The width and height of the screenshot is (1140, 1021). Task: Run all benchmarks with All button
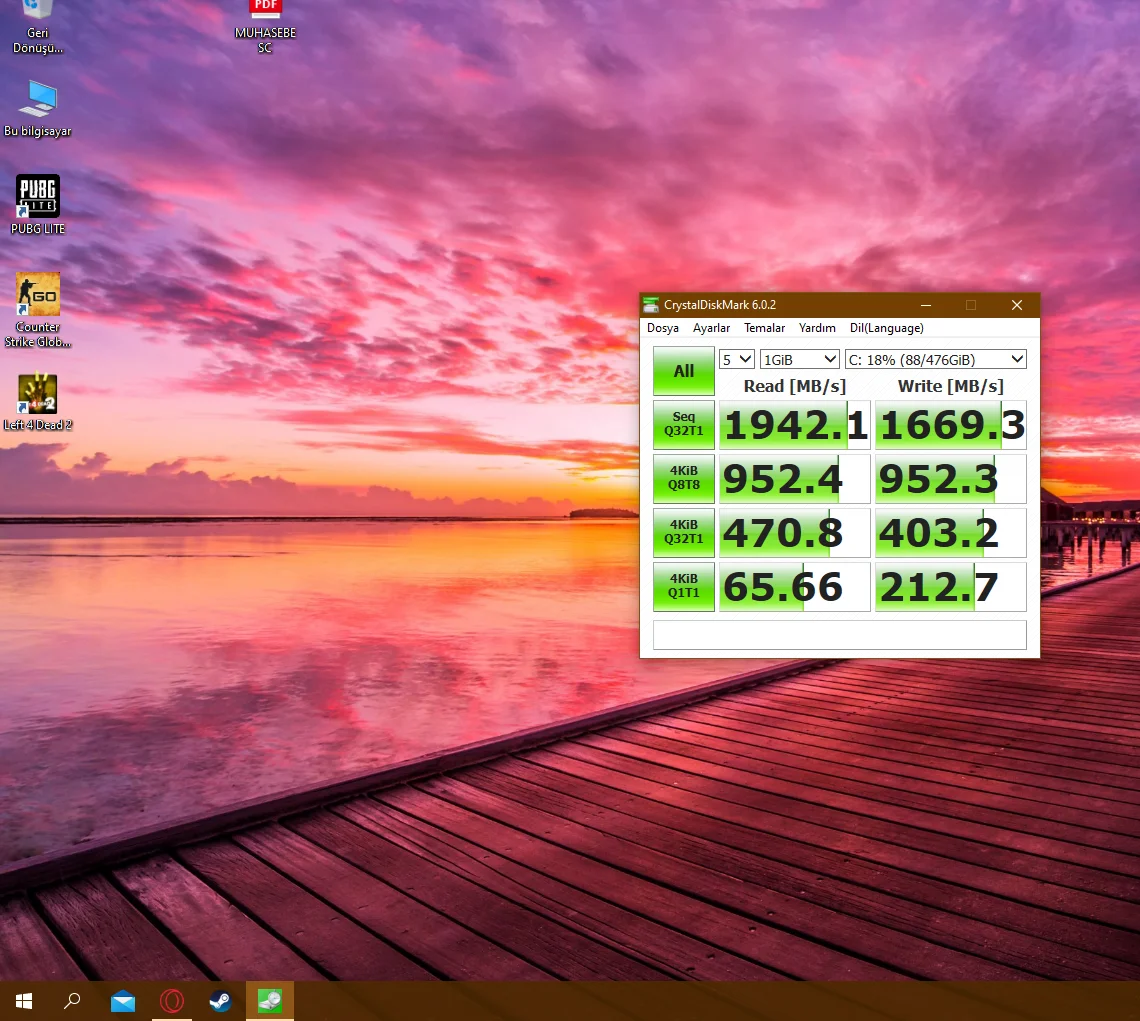[683, 371]
